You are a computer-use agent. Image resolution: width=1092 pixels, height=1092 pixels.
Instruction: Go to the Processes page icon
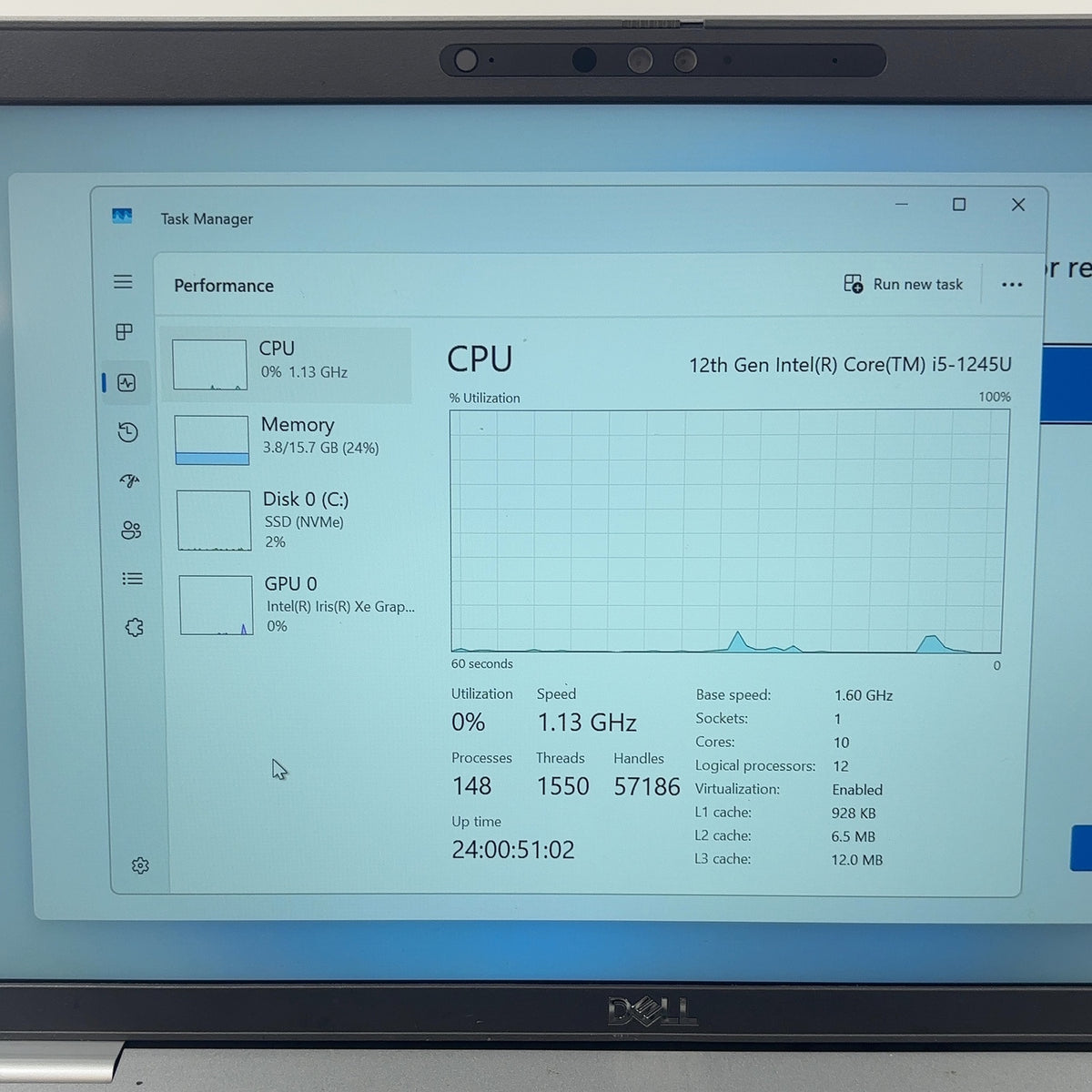click(125, 332)
